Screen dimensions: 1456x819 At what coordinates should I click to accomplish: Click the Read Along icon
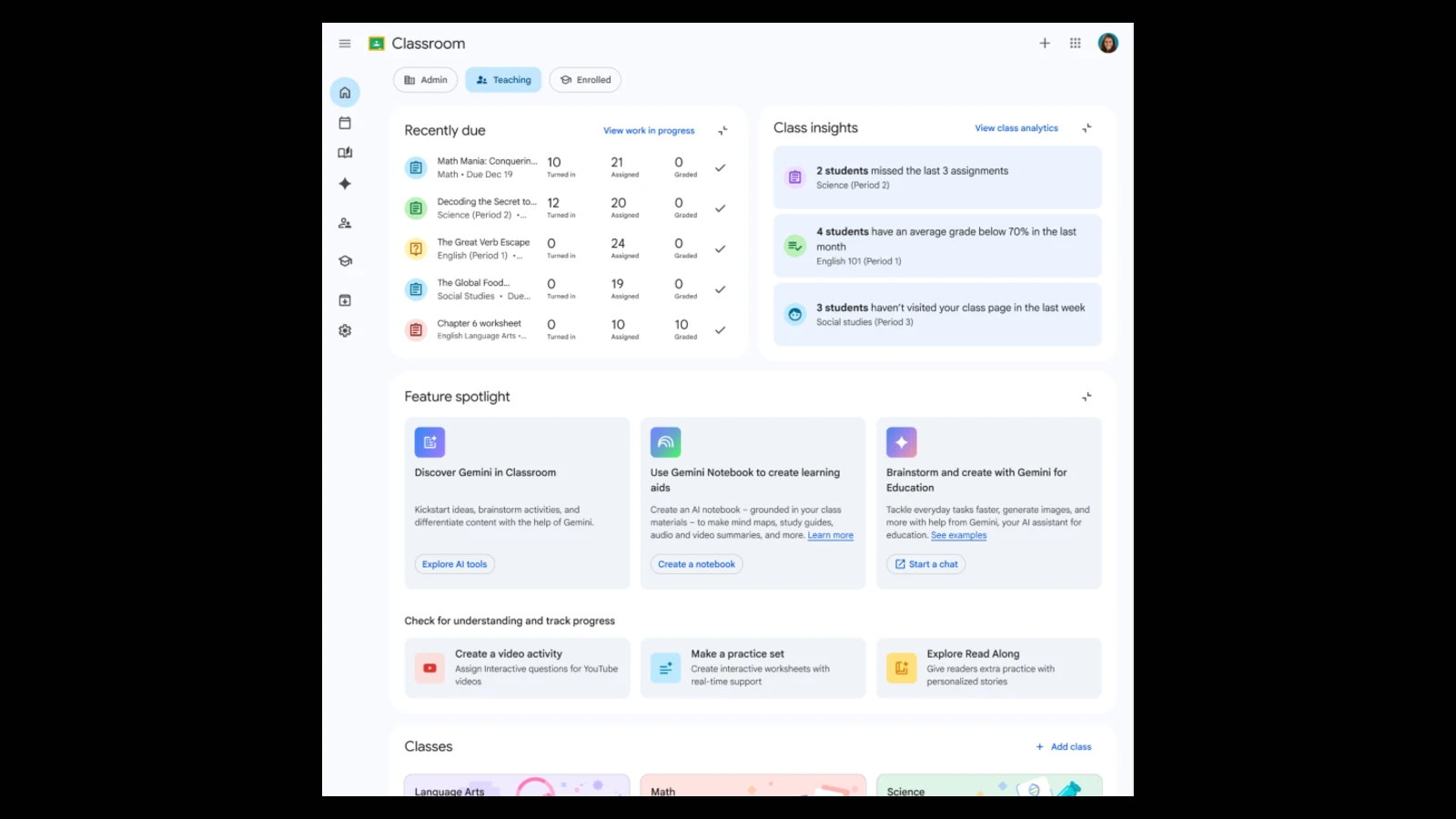pyautogui.click(x=901, y=668)
